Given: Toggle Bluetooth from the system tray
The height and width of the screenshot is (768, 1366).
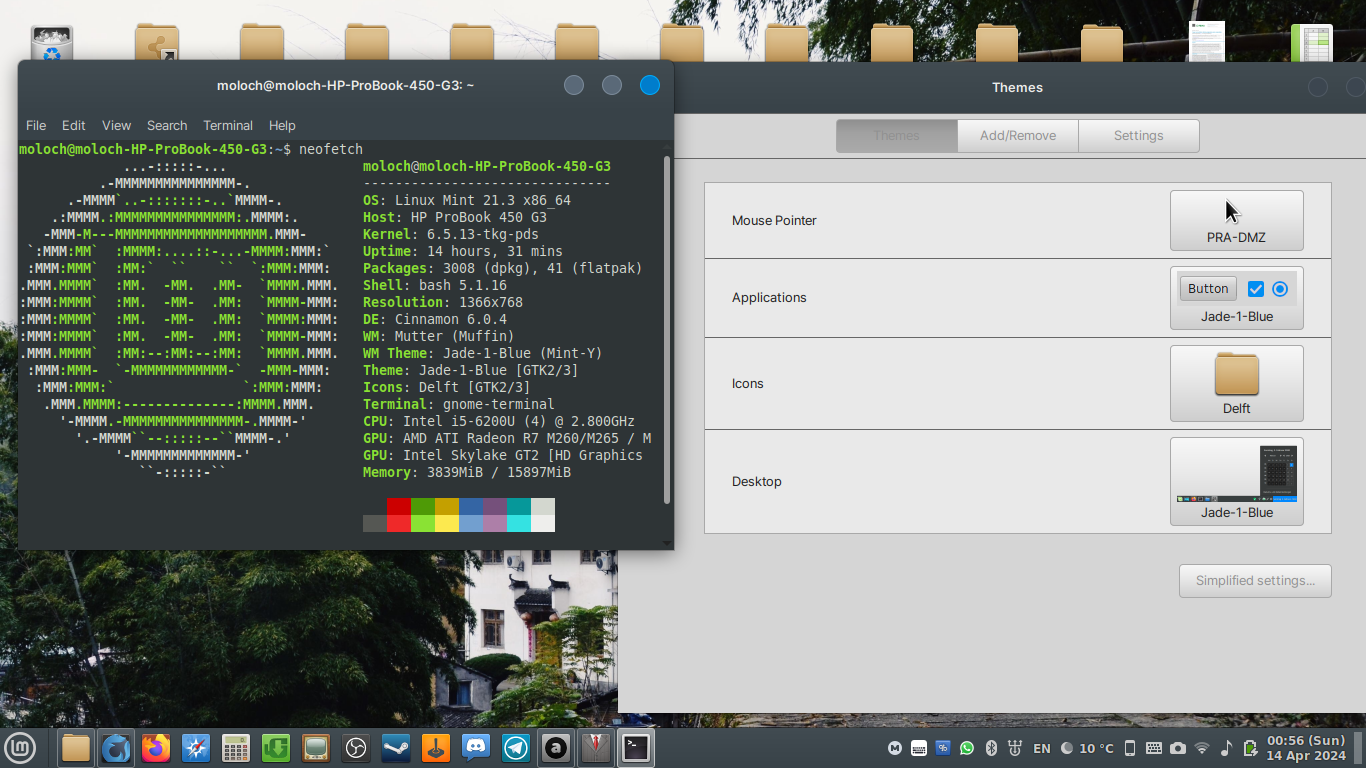Looking at the screenshot, I should [x=991, y=747].
